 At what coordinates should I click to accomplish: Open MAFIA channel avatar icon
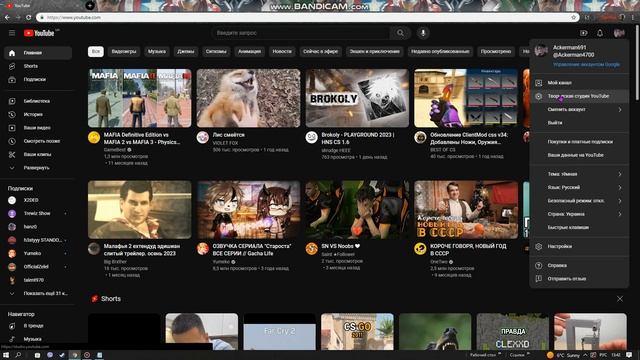(94, 138)
